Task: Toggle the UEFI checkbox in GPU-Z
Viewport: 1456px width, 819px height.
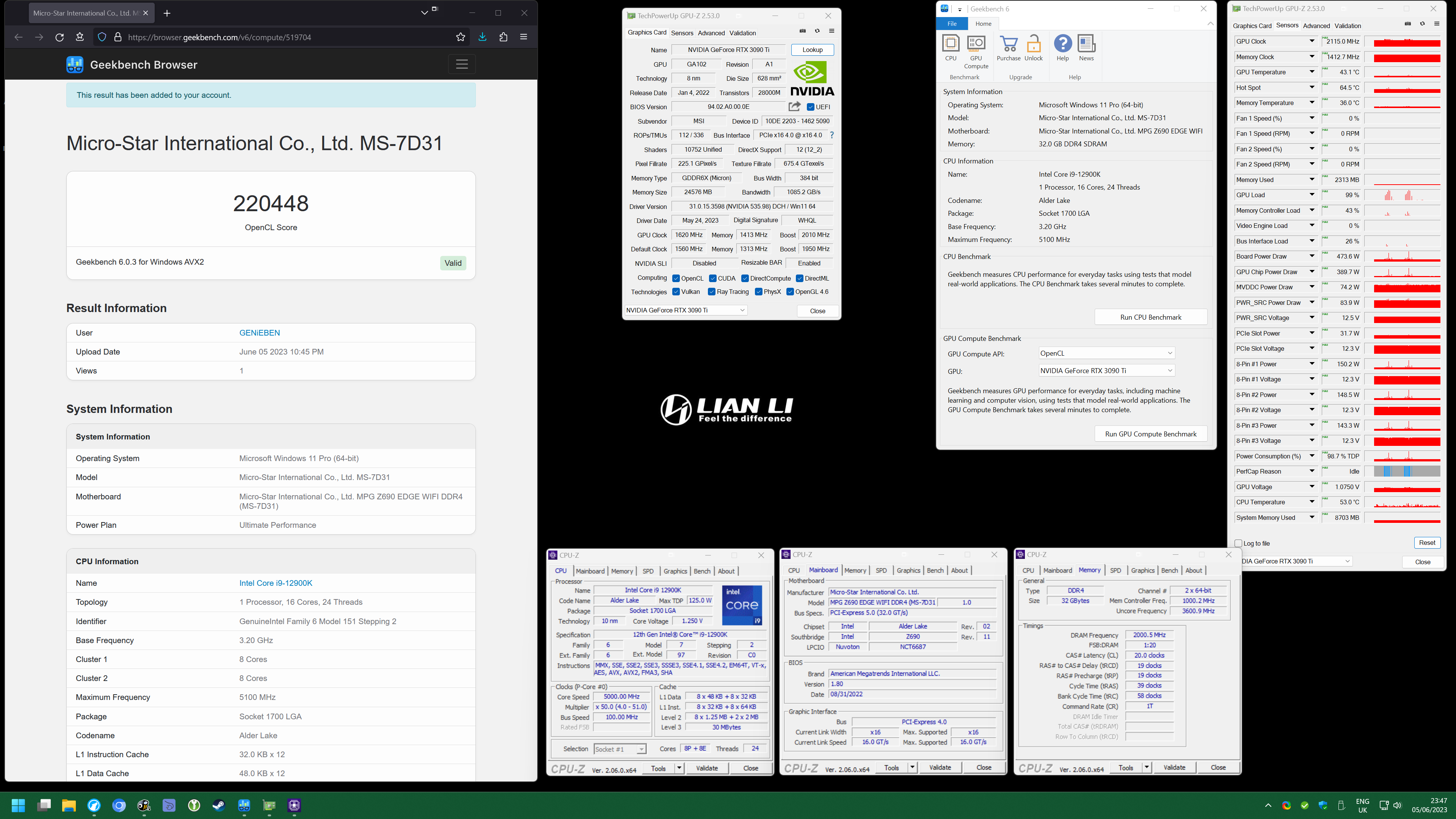Action: pyautogui.click(x=811, y=107)
